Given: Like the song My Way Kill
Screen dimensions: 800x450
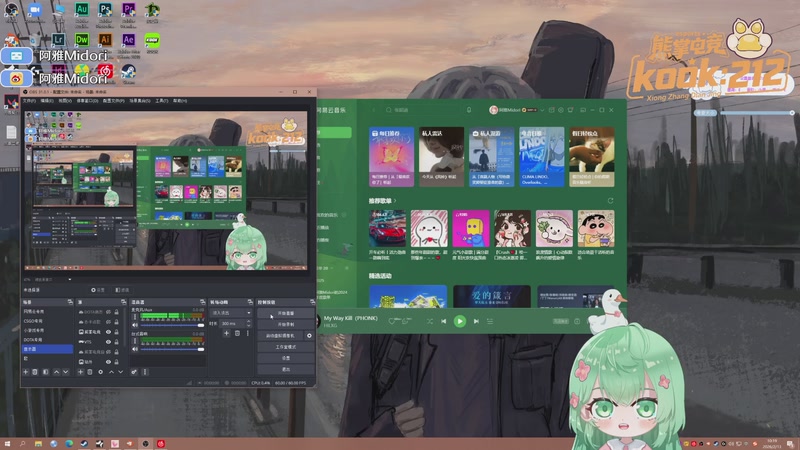Looking at the screenshot, I should click(x=392, y=321).
